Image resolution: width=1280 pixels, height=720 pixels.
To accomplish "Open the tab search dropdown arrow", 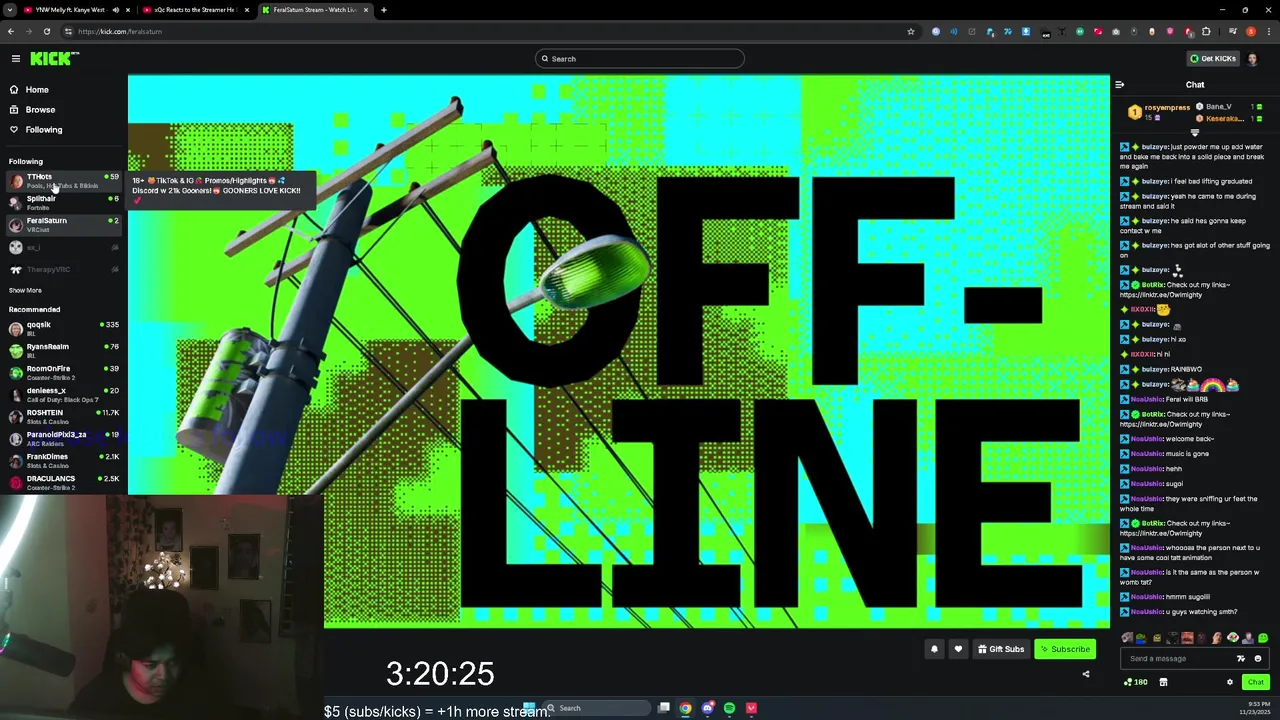I will tap(9, 10).
